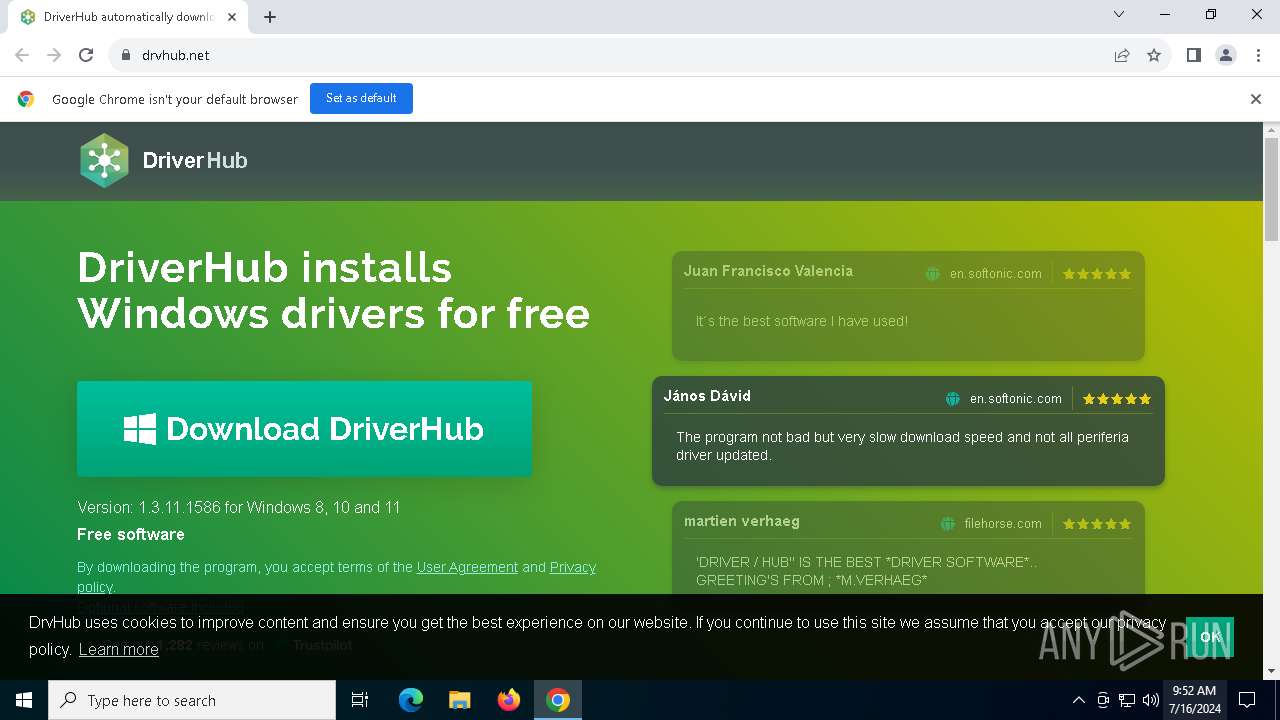Click the DriverHub logo icon
The width and height of the screenshot is (1280, 720).
[x=105, y=160]
